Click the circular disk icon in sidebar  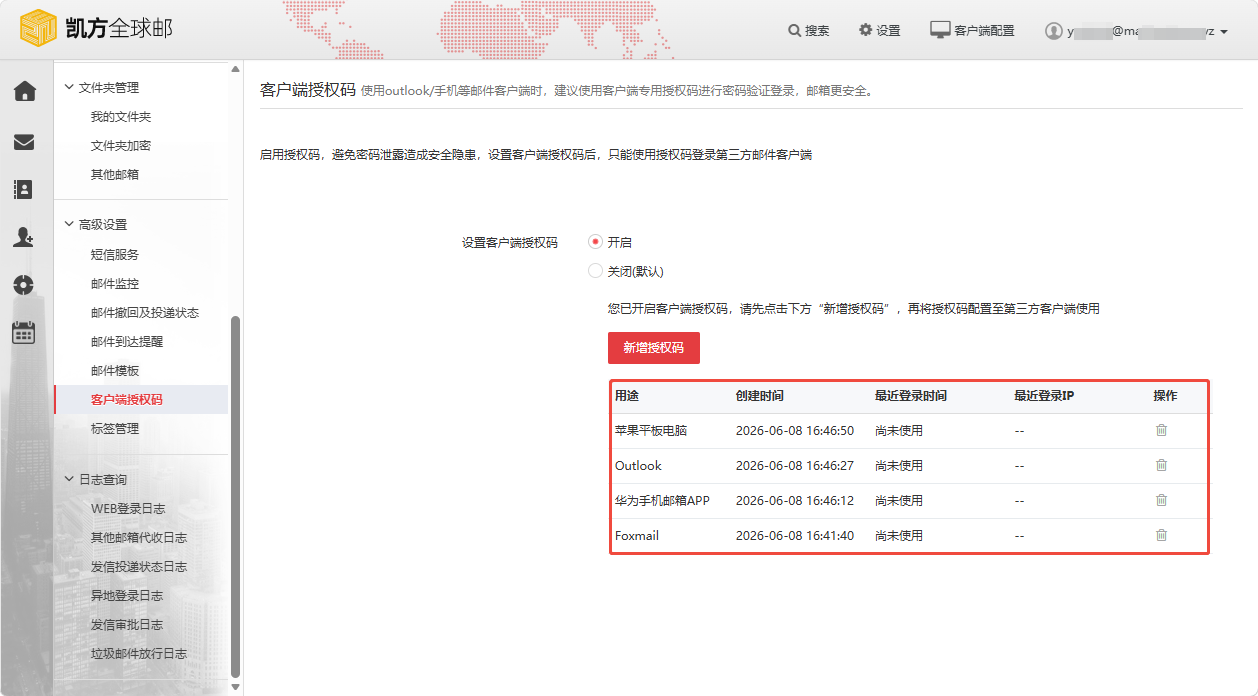point(24,284)
